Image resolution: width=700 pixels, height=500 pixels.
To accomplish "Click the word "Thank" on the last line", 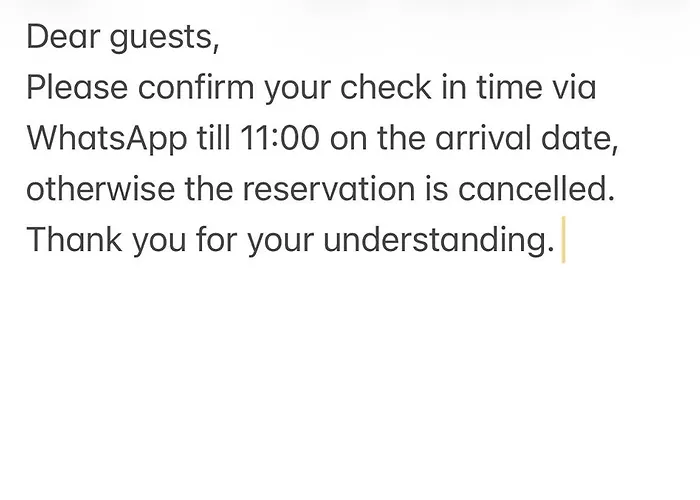I will [72, 240].
